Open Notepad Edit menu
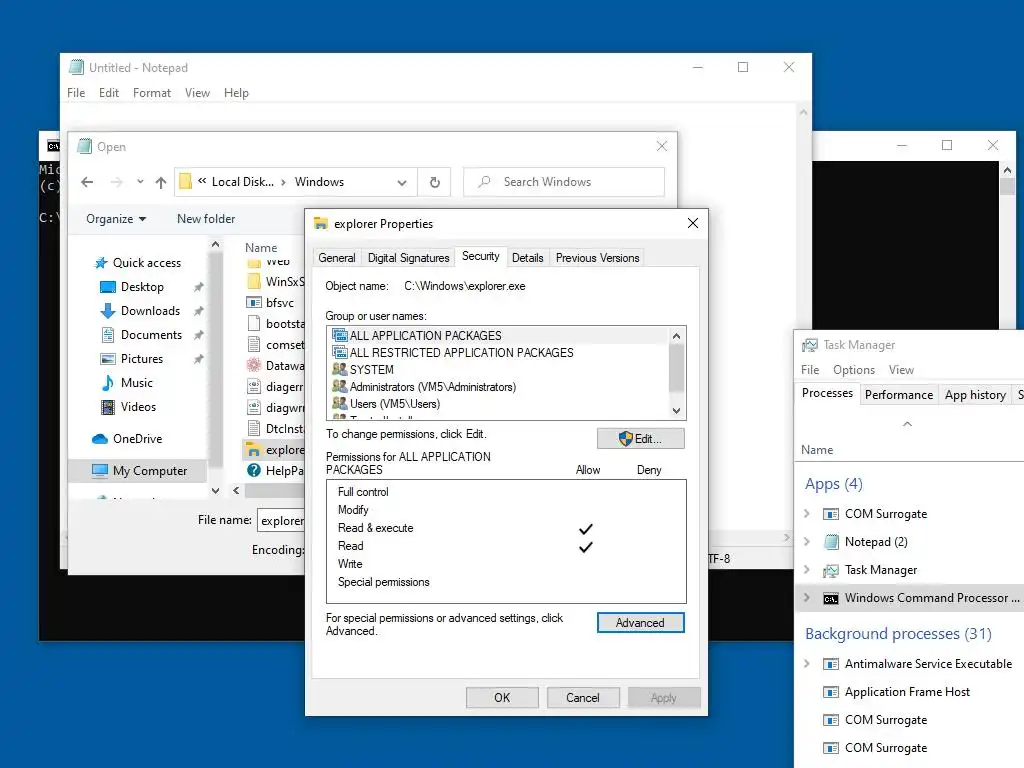The image size is (1024, 768). point(109,93)
